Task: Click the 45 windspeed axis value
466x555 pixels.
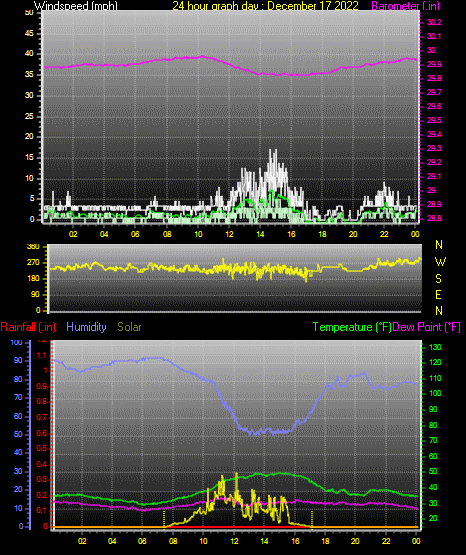Action: pos(29,34)
